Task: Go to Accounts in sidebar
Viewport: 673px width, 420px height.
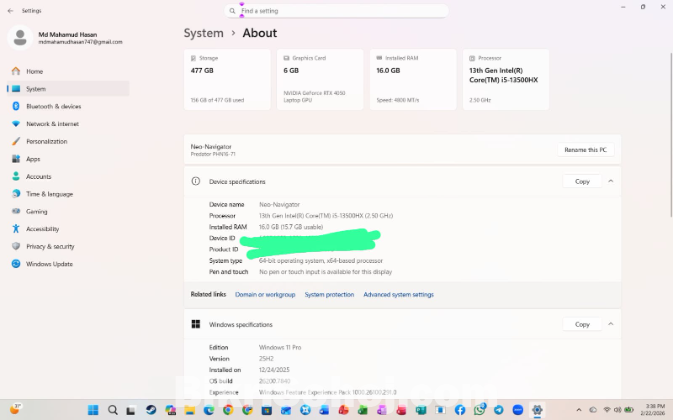Action: 38,176
